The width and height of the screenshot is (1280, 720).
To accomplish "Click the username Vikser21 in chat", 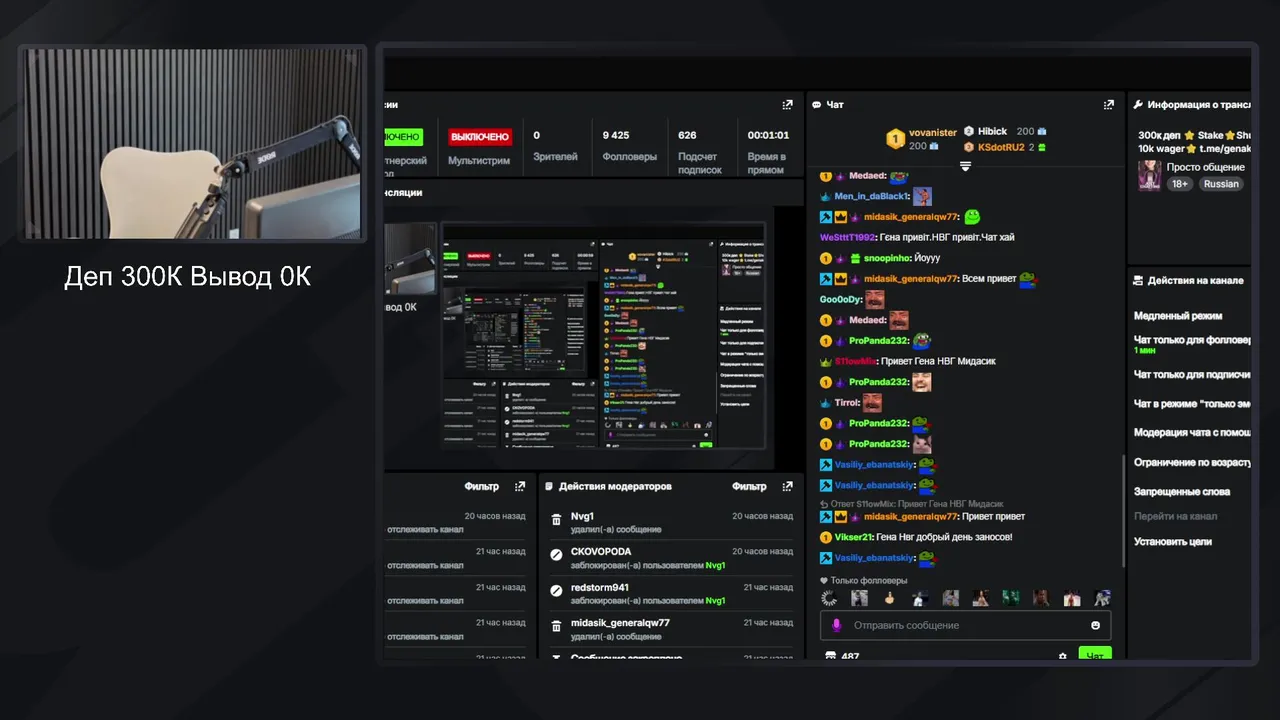I will tap(854, 537).
